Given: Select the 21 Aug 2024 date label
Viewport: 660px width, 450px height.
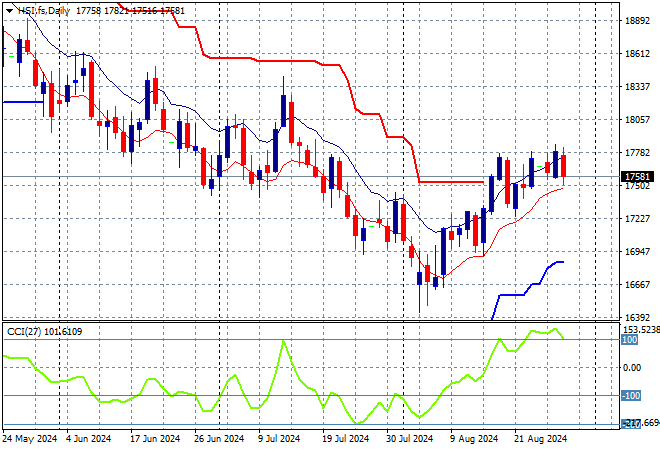Looking at the screenshot, I should pos(540,439).
